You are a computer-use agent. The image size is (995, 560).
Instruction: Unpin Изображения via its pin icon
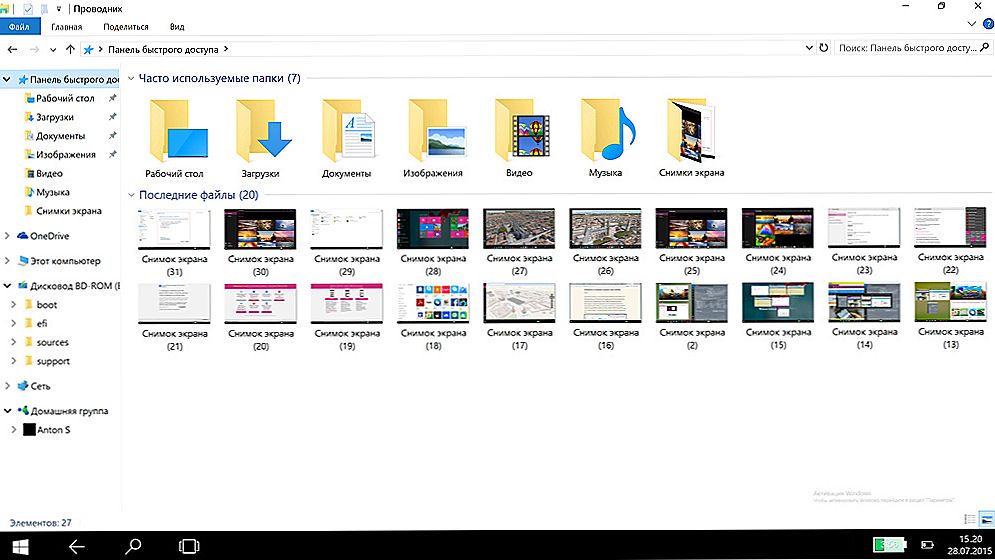112,154
